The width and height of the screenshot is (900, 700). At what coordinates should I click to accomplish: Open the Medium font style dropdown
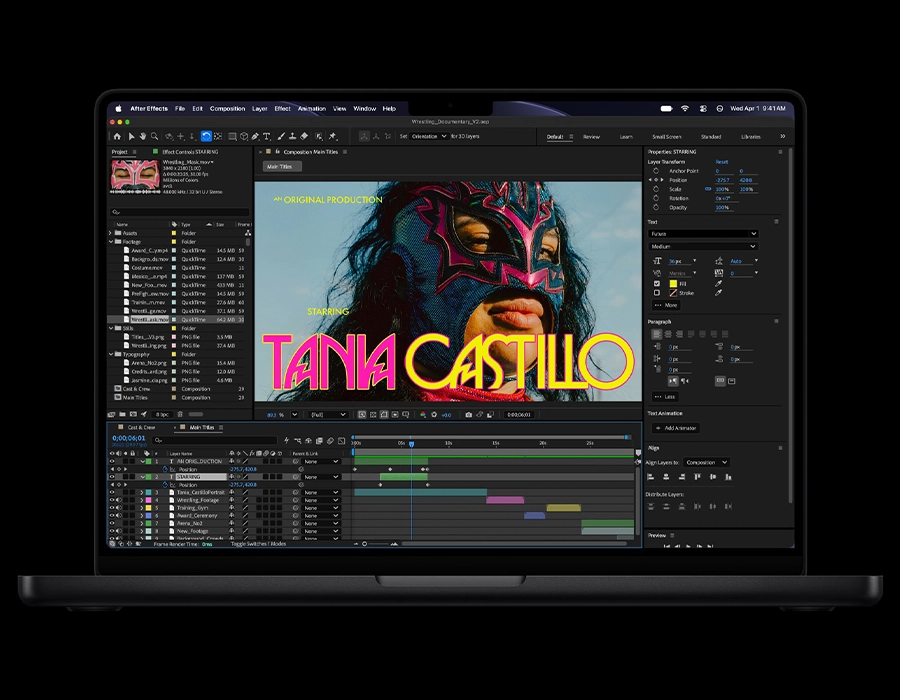703,246
